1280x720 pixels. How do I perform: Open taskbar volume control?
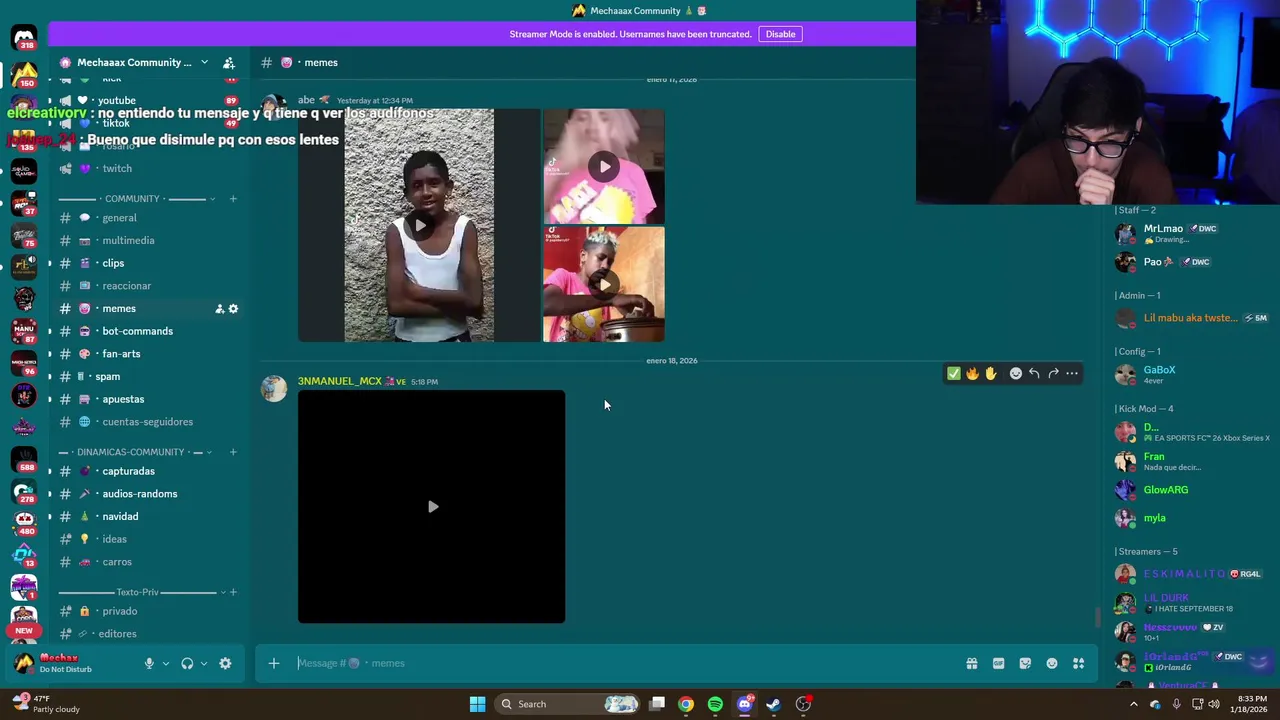click(1214, 704)
